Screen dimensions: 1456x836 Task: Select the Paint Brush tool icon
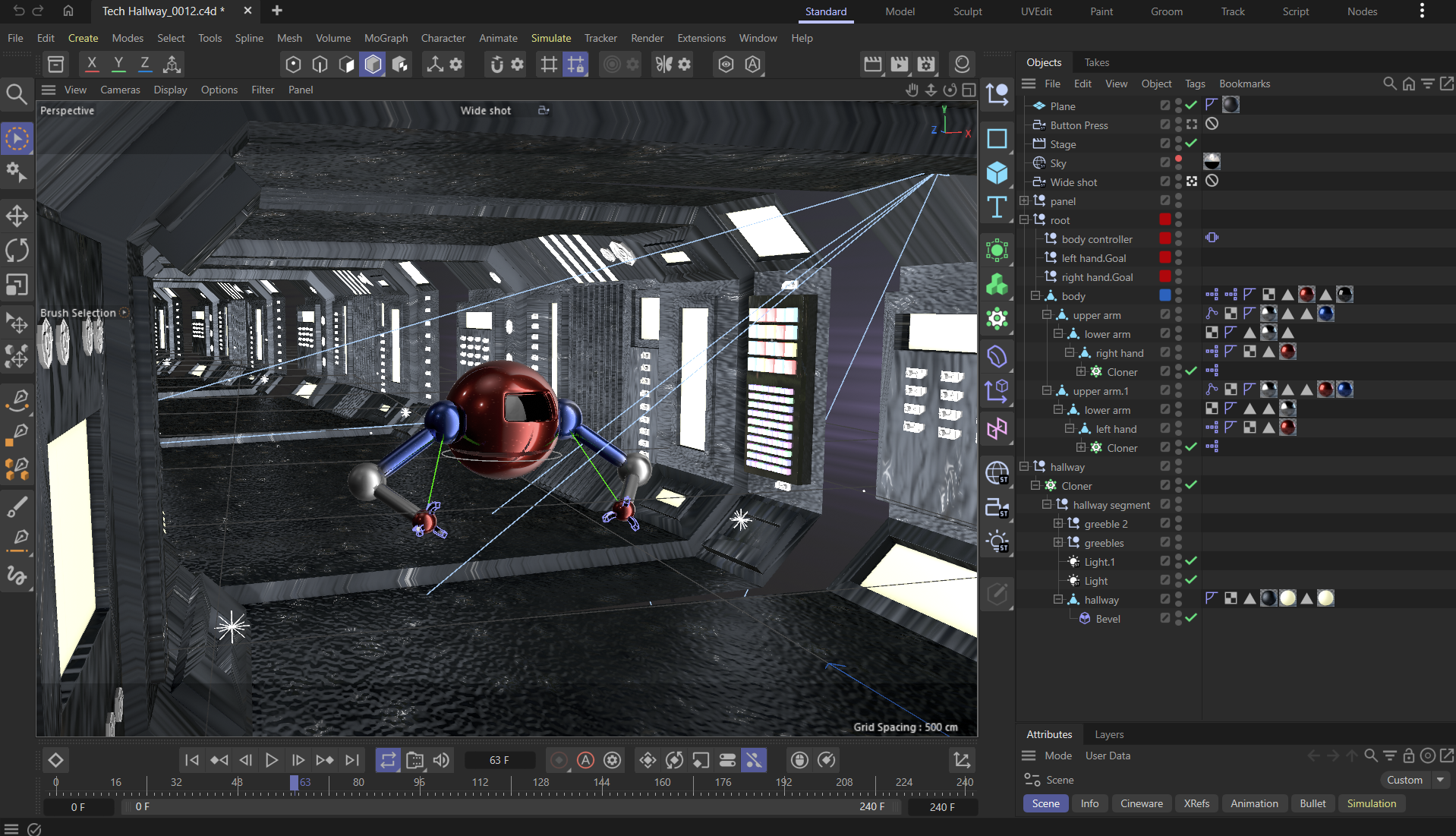[x=17, y=506]
